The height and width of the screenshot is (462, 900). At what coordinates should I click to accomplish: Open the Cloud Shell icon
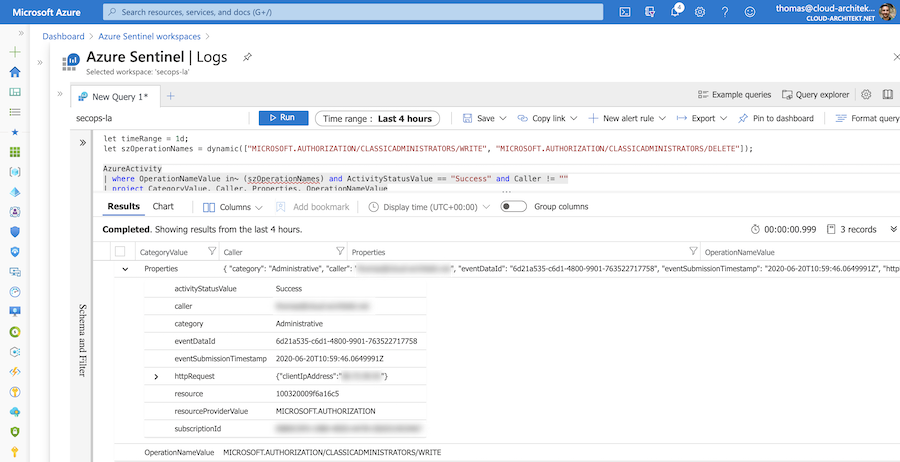tap(625, 11)
